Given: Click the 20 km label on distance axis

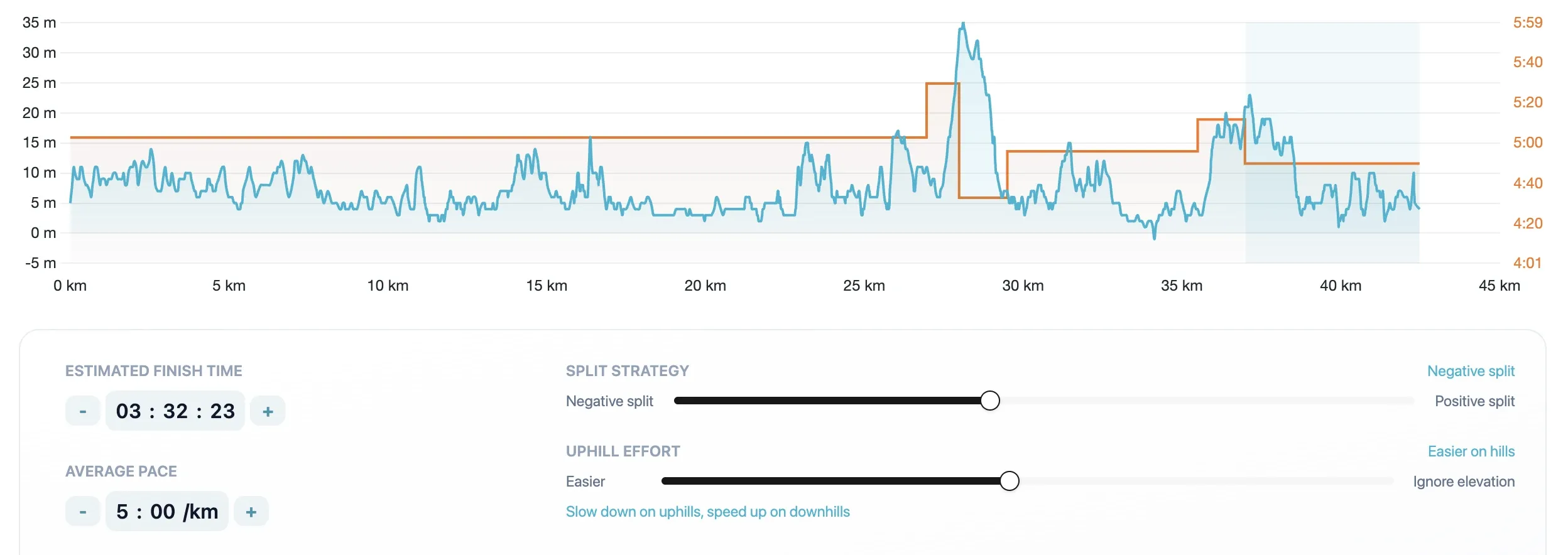Looking at the screenshot, I should [705, 286].
